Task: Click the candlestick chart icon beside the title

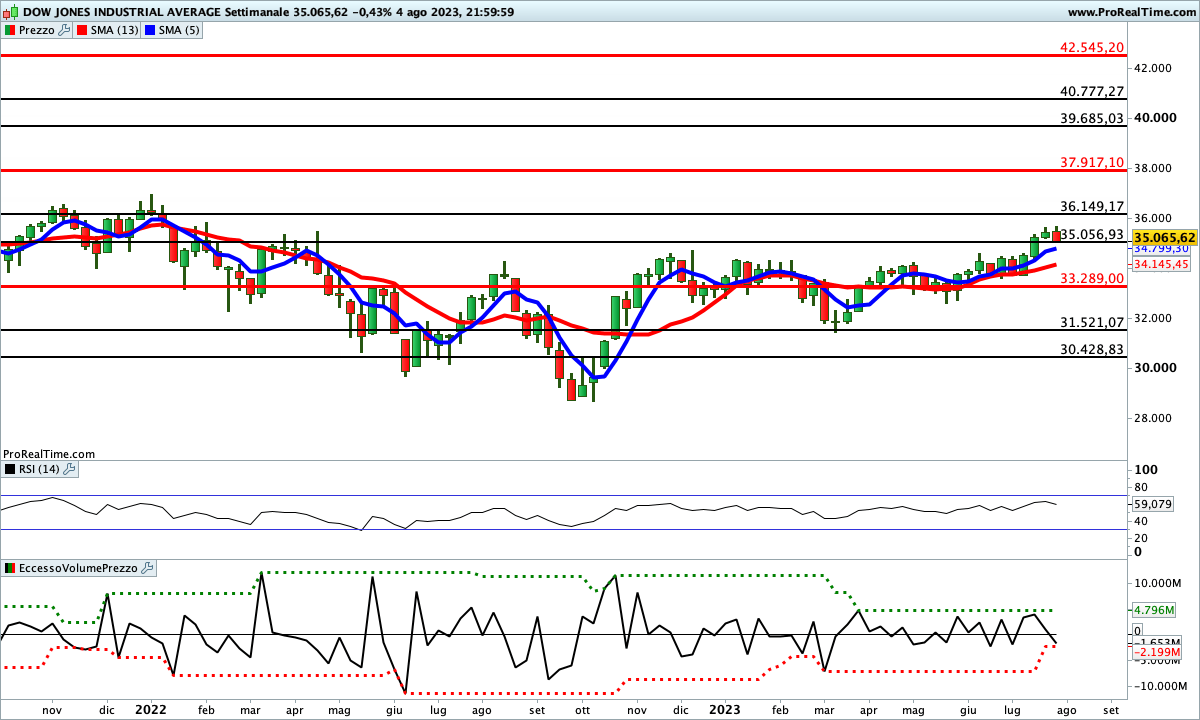Action: 9,12
